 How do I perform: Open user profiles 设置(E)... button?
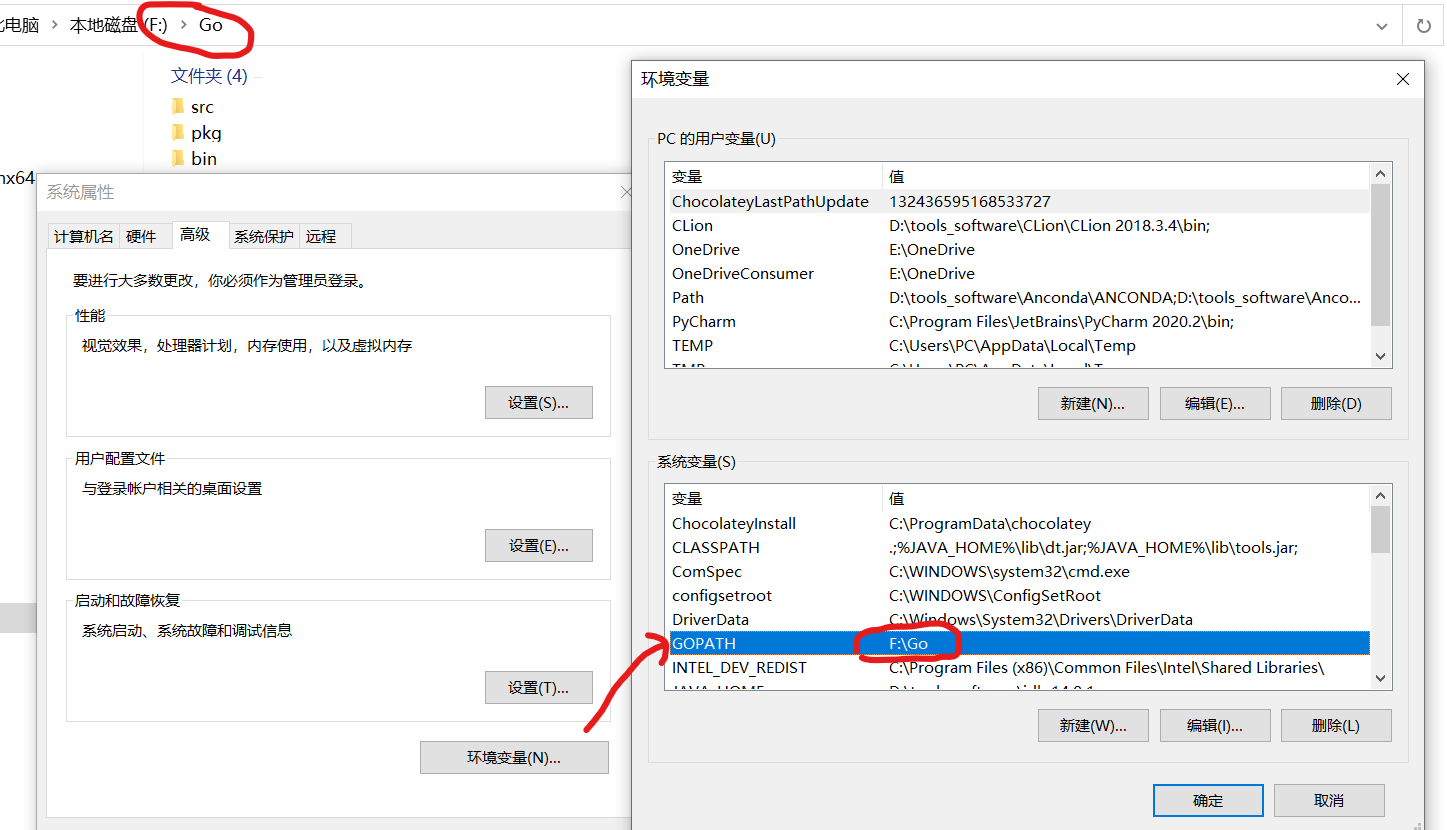pos(538,546)
